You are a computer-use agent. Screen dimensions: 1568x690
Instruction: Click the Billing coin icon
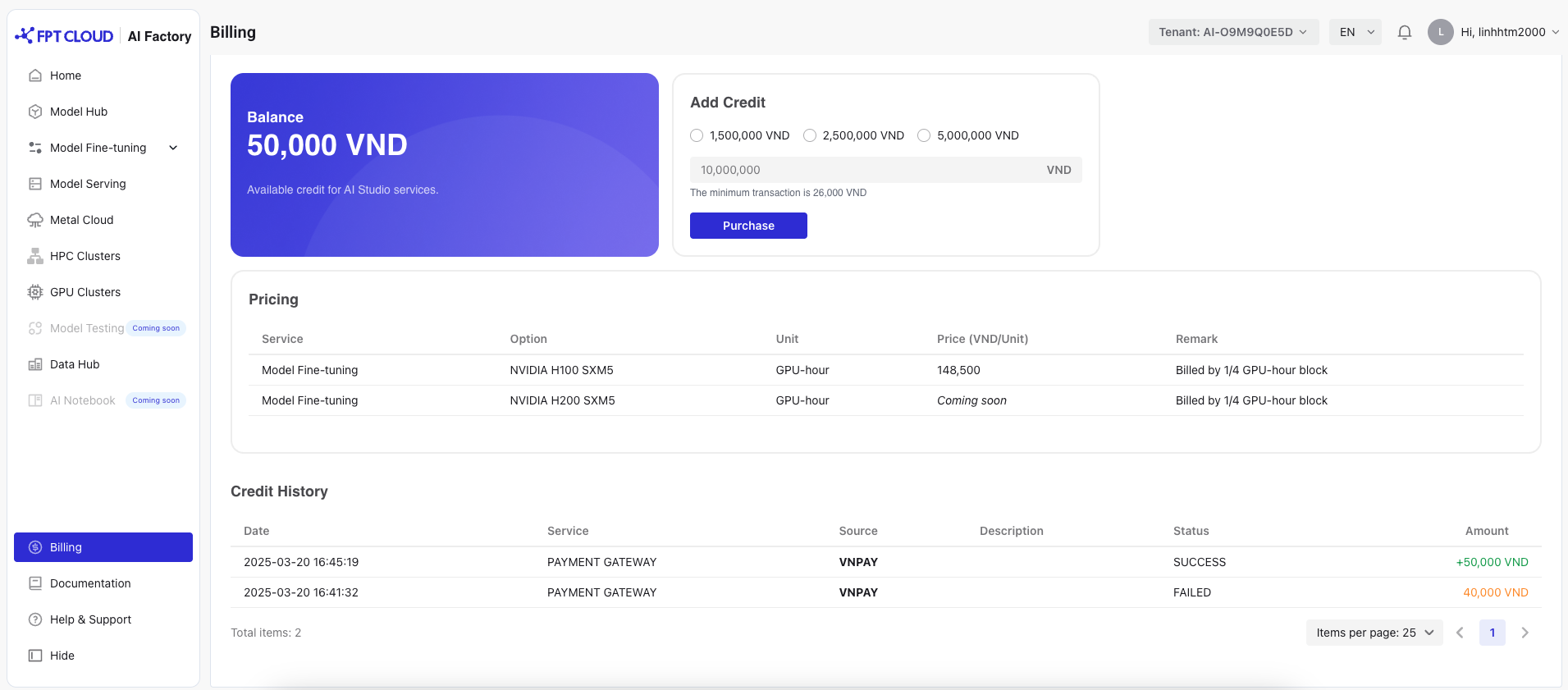click(35, 547)
